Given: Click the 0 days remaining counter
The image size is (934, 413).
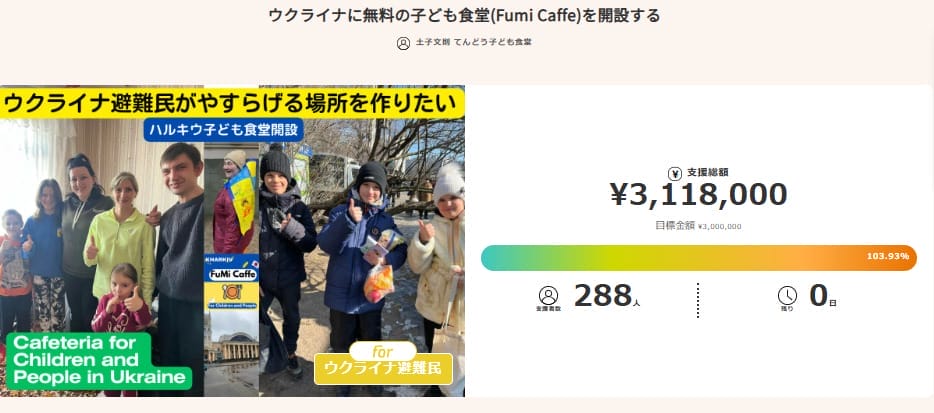Looking at the screenshot, I should pos(818,295).
